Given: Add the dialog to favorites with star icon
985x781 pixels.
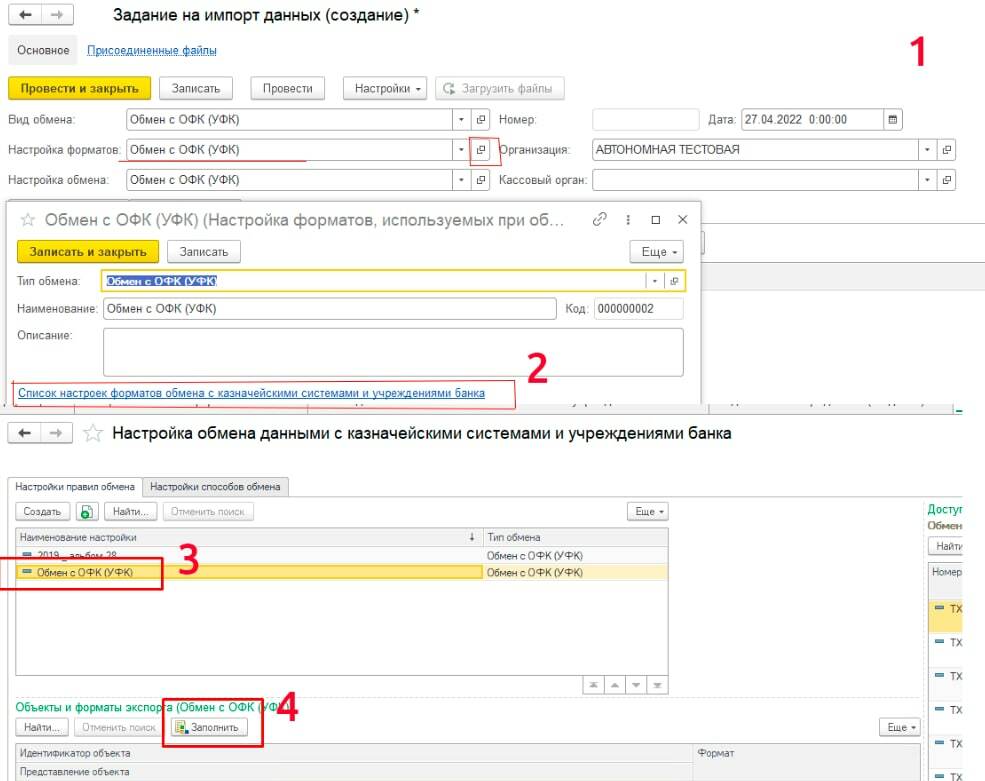Looking at the screenshot, I should point(28,220).
